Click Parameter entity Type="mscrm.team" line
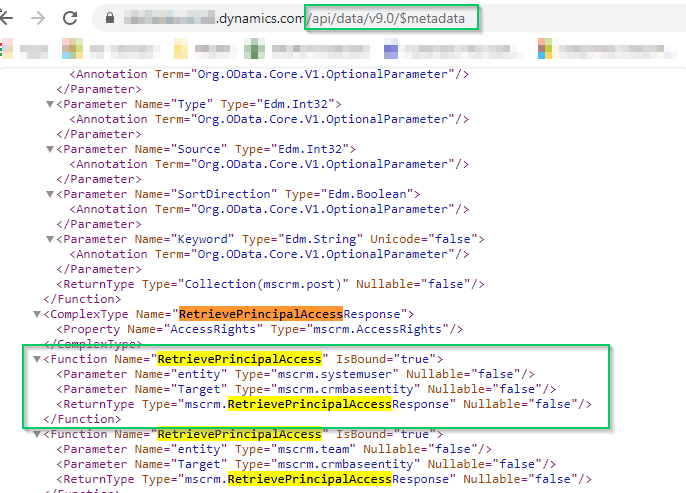This screenshot has height=493, width=686. (x=274, y=449)
